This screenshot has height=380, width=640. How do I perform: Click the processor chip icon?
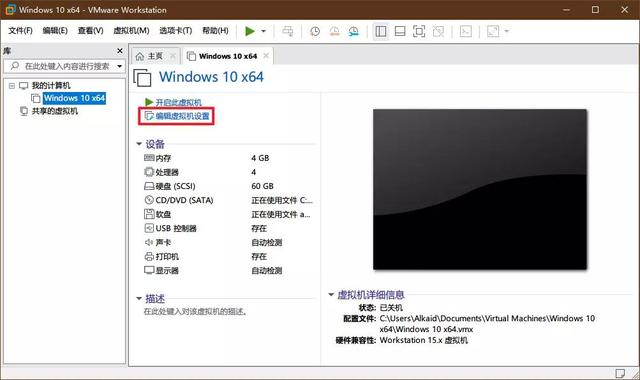pos(149,172)
